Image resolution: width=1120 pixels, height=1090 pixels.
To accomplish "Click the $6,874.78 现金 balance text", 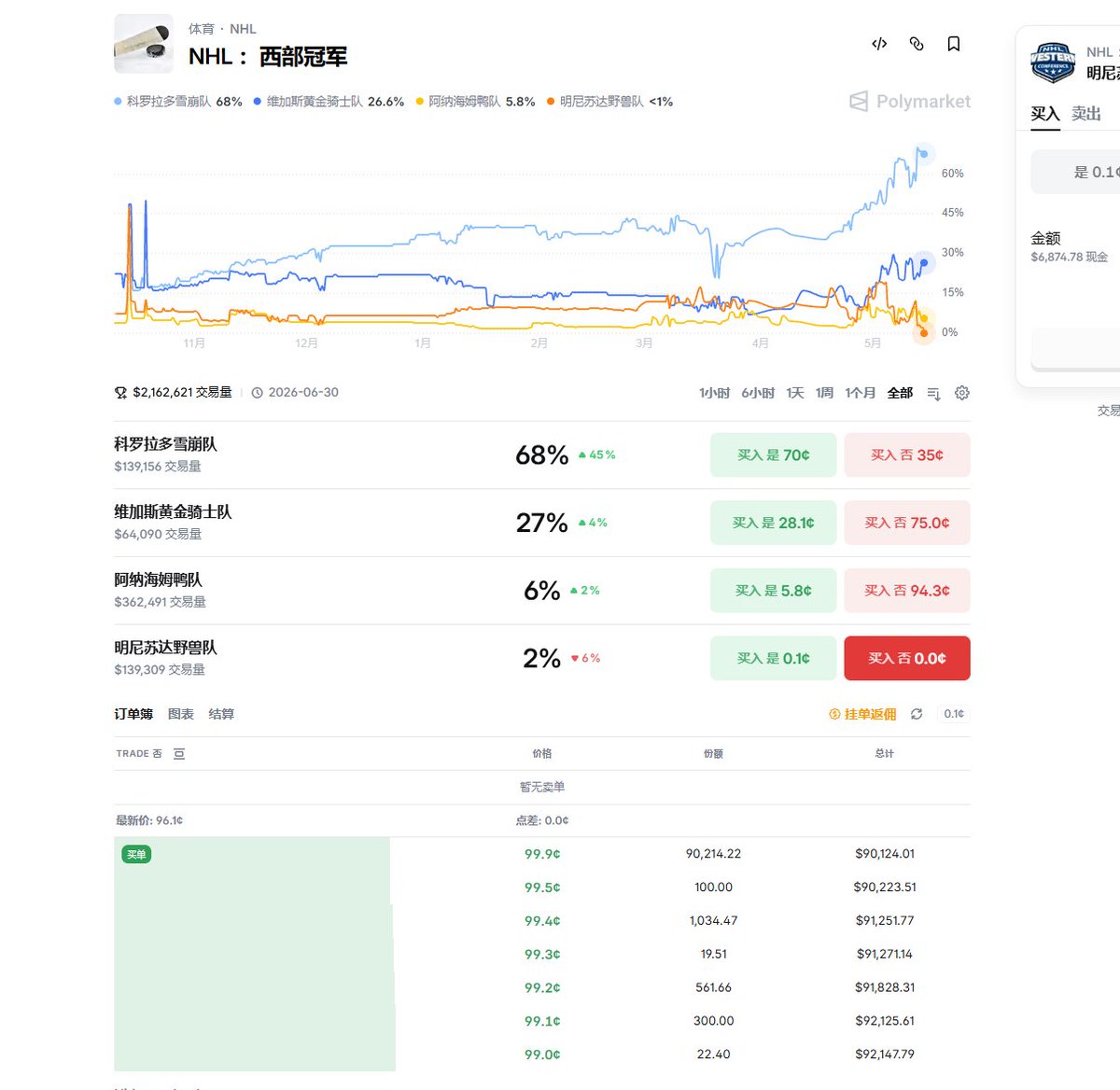I will [x=1070, y=257].
